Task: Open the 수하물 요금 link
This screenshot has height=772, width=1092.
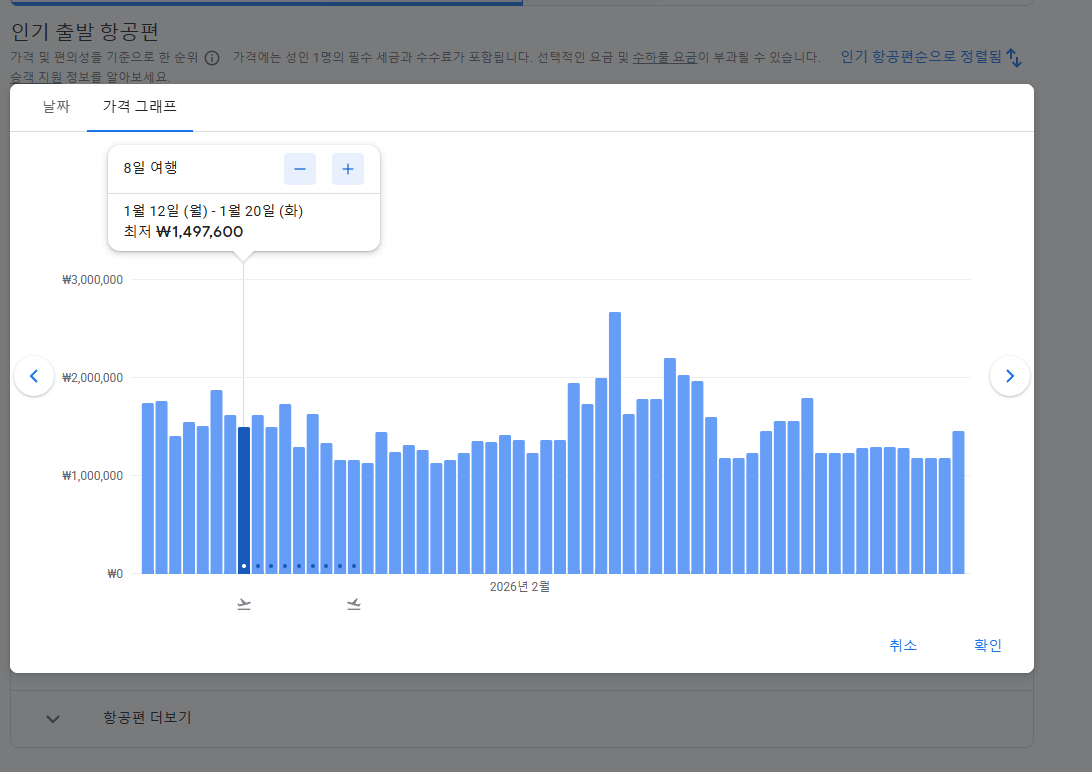Action: [664, 57]
